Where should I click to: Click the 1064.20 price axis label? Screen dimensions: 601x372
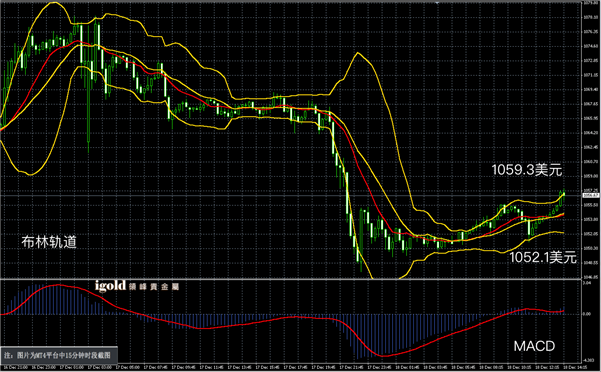pyautogui.click(x=591, y=133)
